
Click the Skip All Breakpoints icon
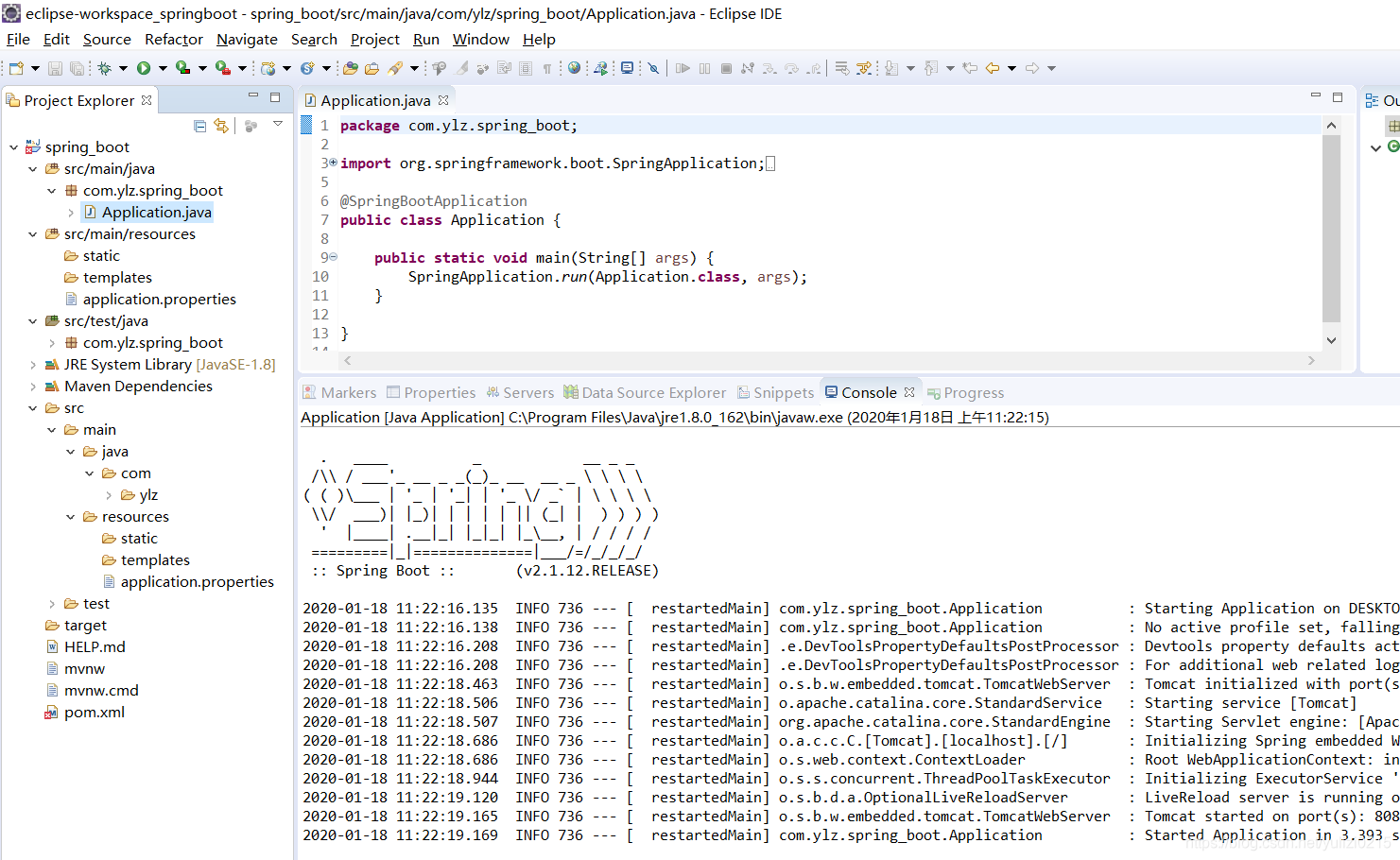[653, 68]
